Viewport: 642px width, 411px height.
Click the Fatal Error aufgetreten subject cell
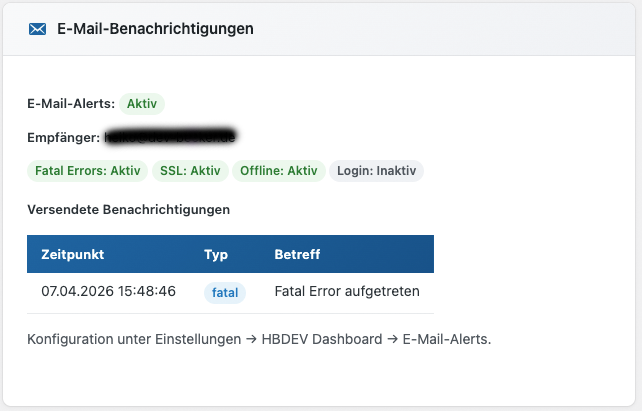pos(347,292)
